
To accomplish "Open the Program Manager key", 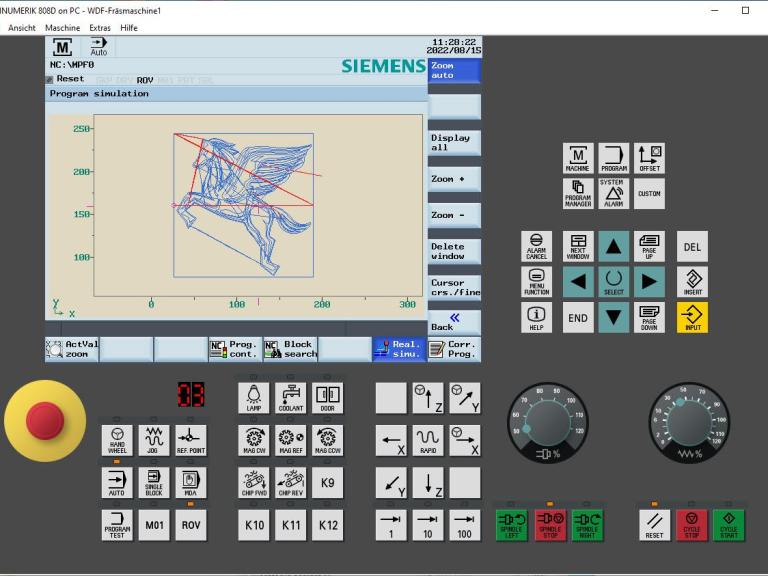I will point(578,193).
